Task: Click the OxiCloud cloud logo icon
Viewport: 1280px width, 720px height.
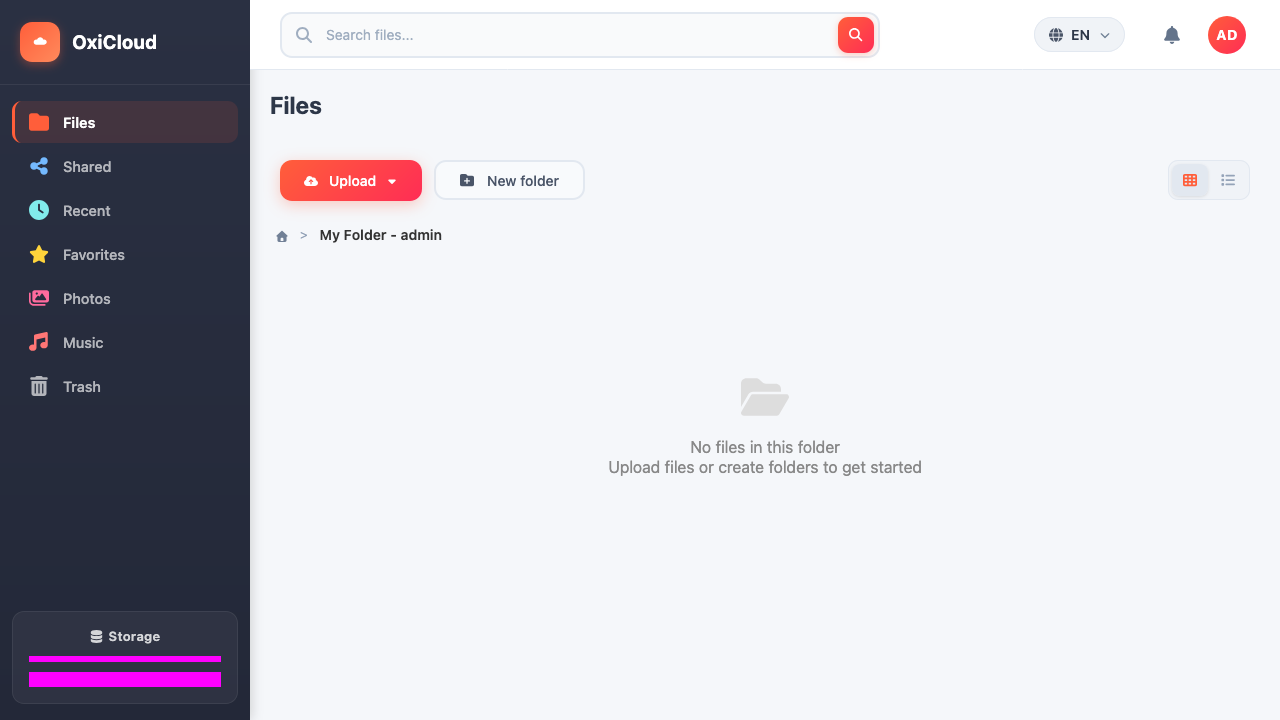Action: pos(40,42)
